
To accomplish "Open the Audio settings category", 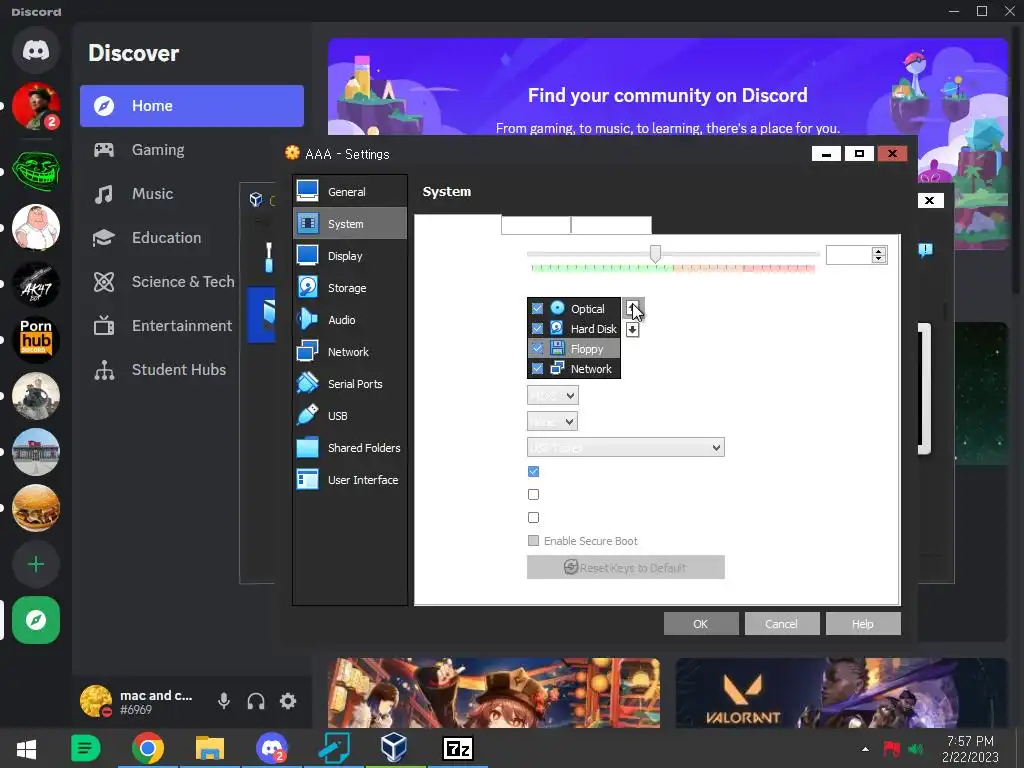I will pos(349,319).
